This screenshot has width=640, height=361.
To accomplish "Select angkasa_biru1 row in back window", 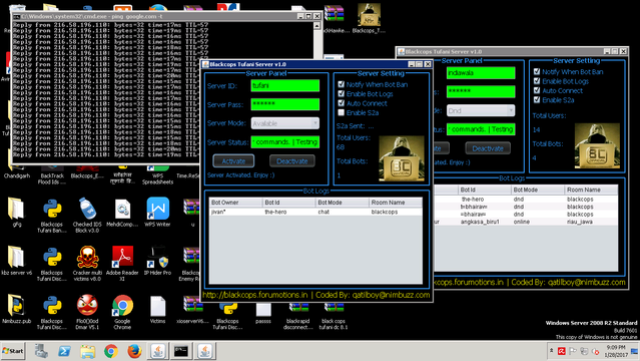I will pyautogui.click(x=526, y=222).
